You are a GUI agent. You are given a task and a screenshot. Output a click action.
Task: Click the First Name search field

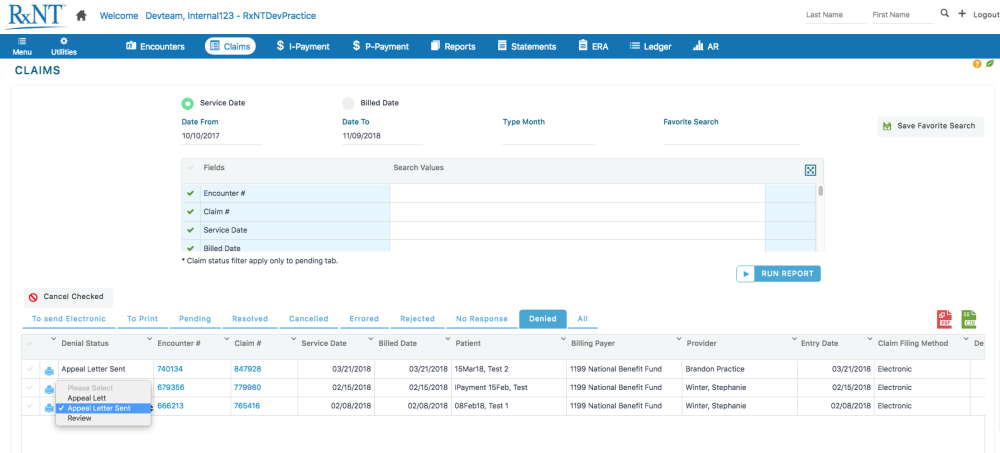pyautogui.click(x=902, y=15)
